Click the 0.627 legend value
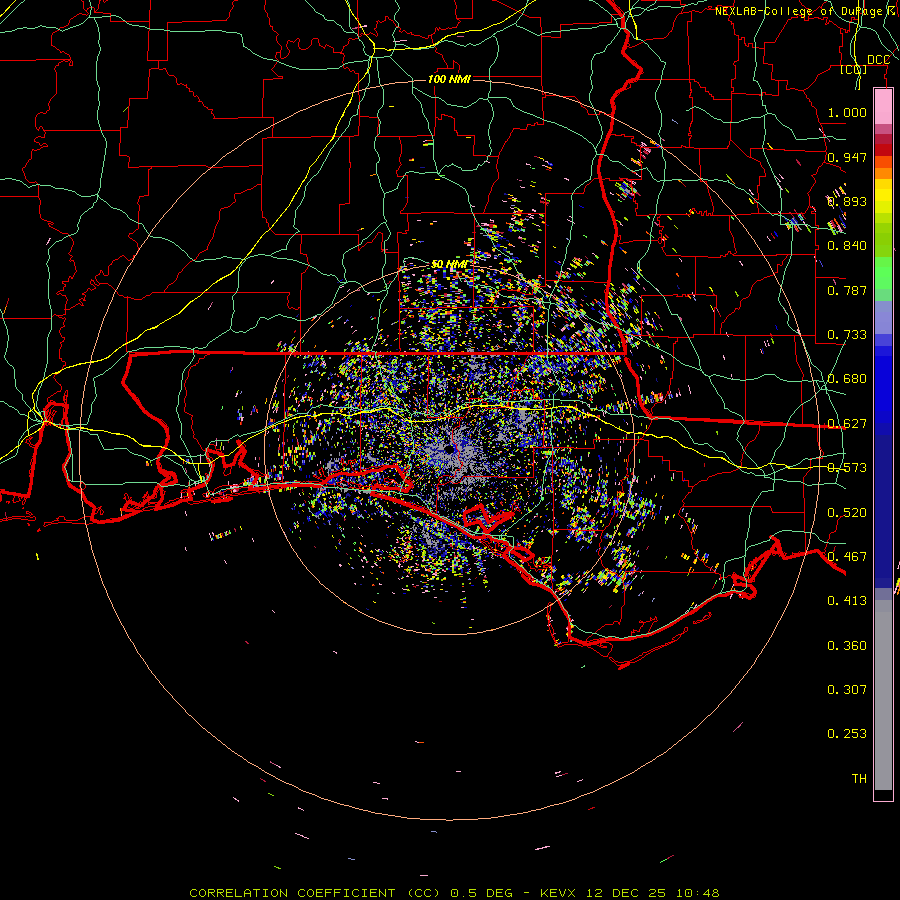The image size is (900, 900). (847, 424)
